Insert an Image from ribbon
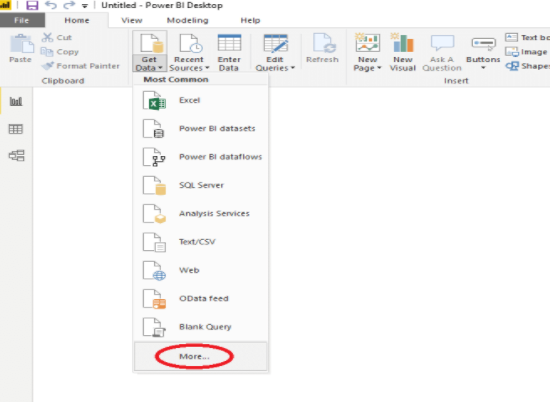The image size is (555, 402). pos(526,52)
